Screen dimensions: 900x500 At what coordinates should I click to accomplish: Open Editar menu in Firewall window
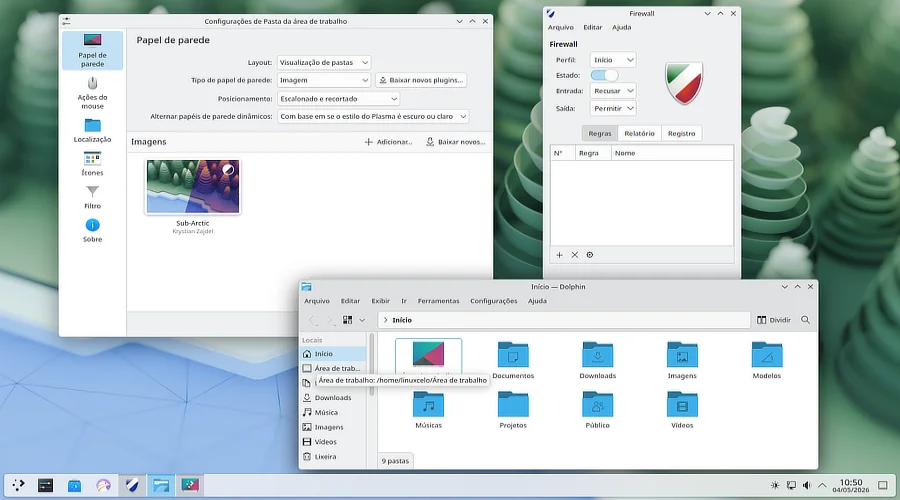(592, 27)
